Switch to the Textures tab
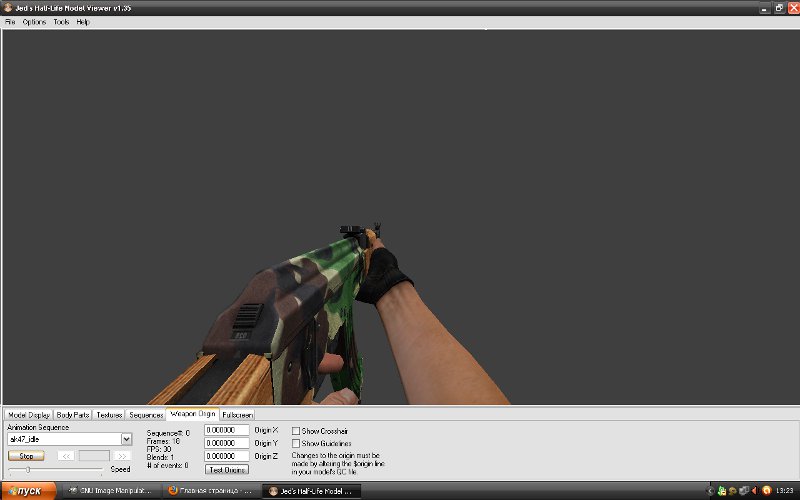This screenshot has width=800, height=500. pos(109,415)
